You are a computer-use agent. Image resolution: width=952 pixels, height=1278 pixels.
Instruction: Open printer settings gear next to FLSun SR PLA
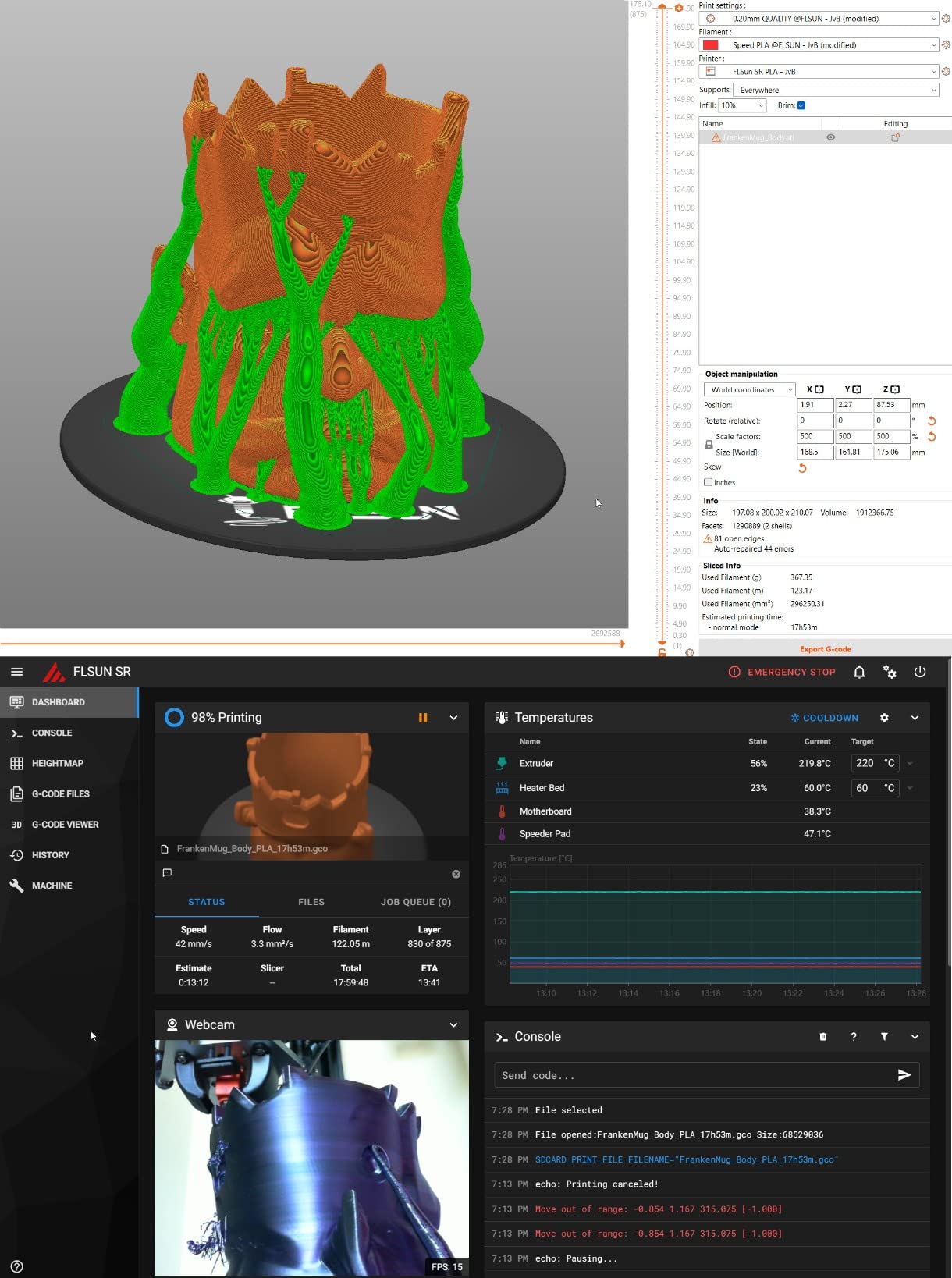pos(946,71)
